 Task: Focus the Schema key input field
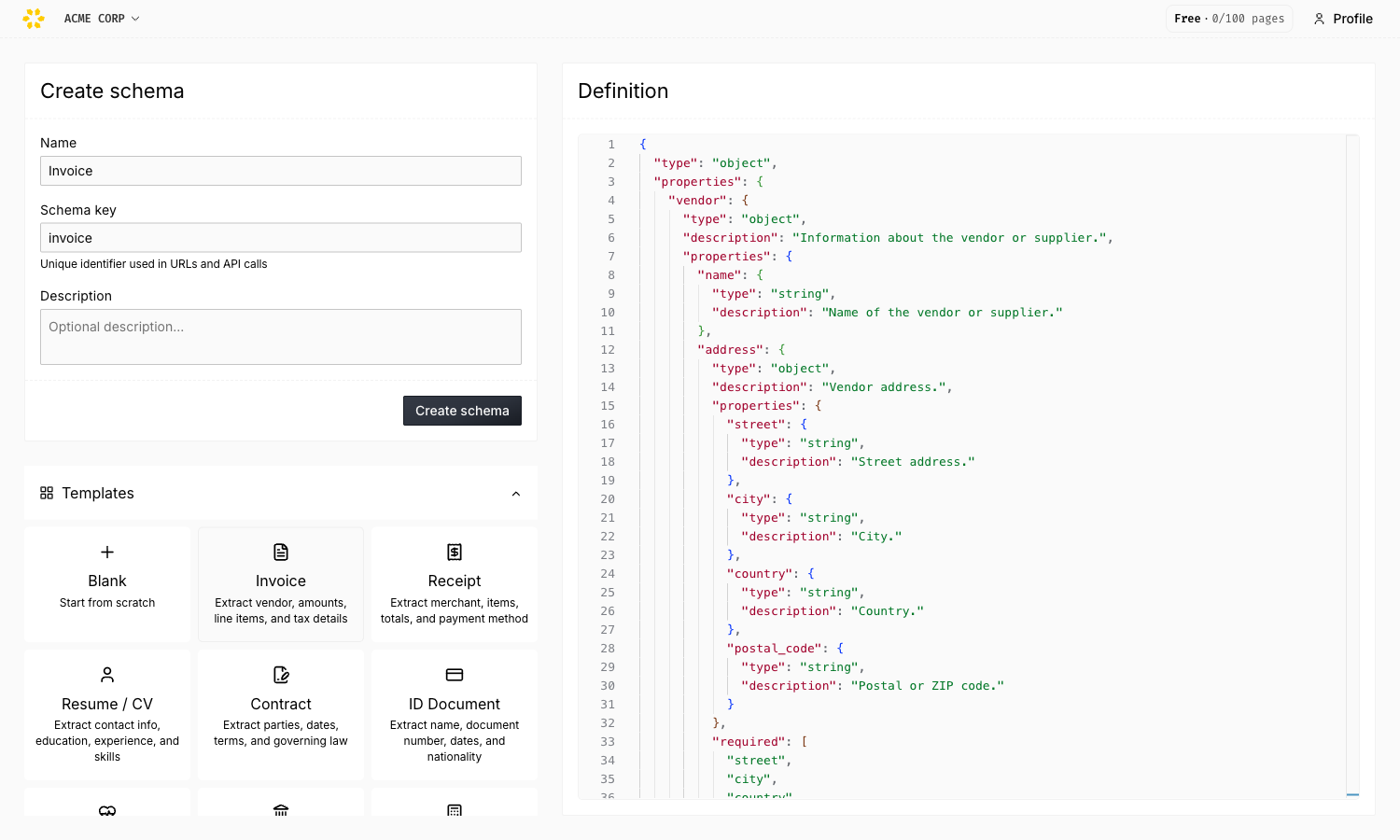click(x=281, y=238)
